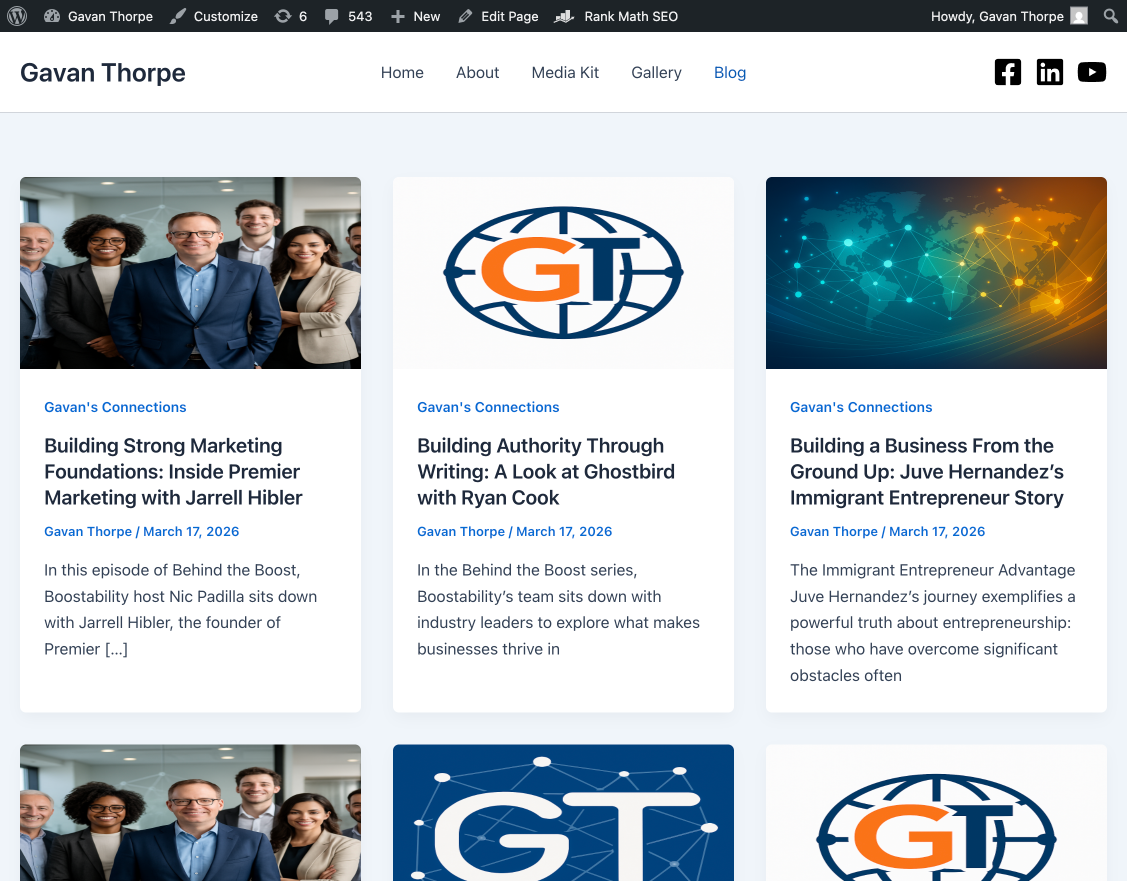Image resolution: width=1127 pixels, height=881 pixels.
Task: Select Edit Page in the admin bar
Action: 508,16
